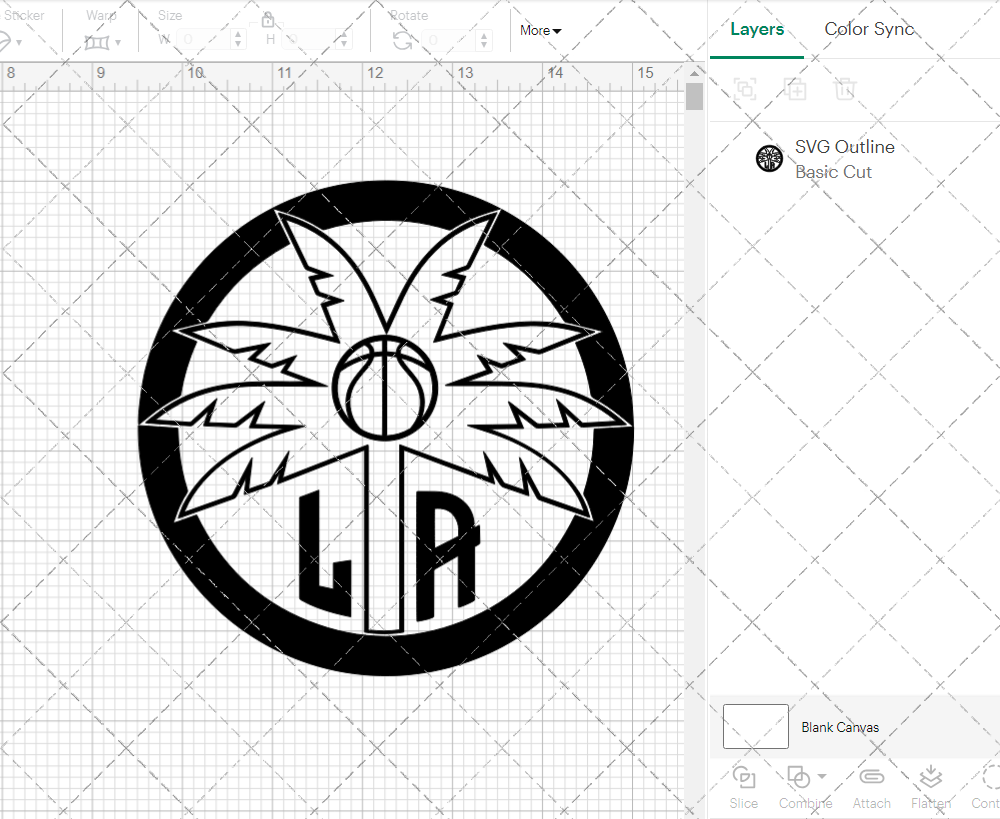Click the Blank Canvas white color swatch
The image size is (1000, 819).
pos(755,727)
